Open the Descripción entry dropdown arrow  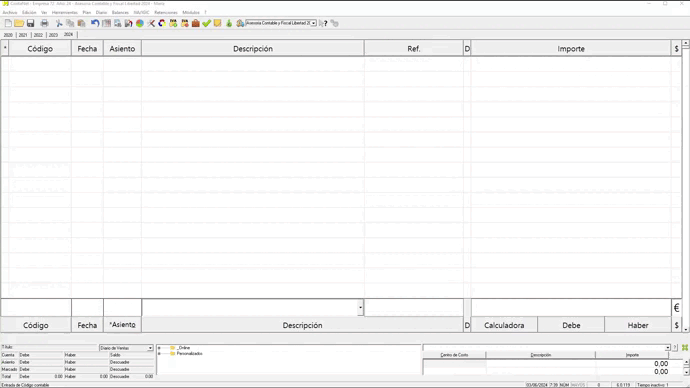[x=360, y=307]
